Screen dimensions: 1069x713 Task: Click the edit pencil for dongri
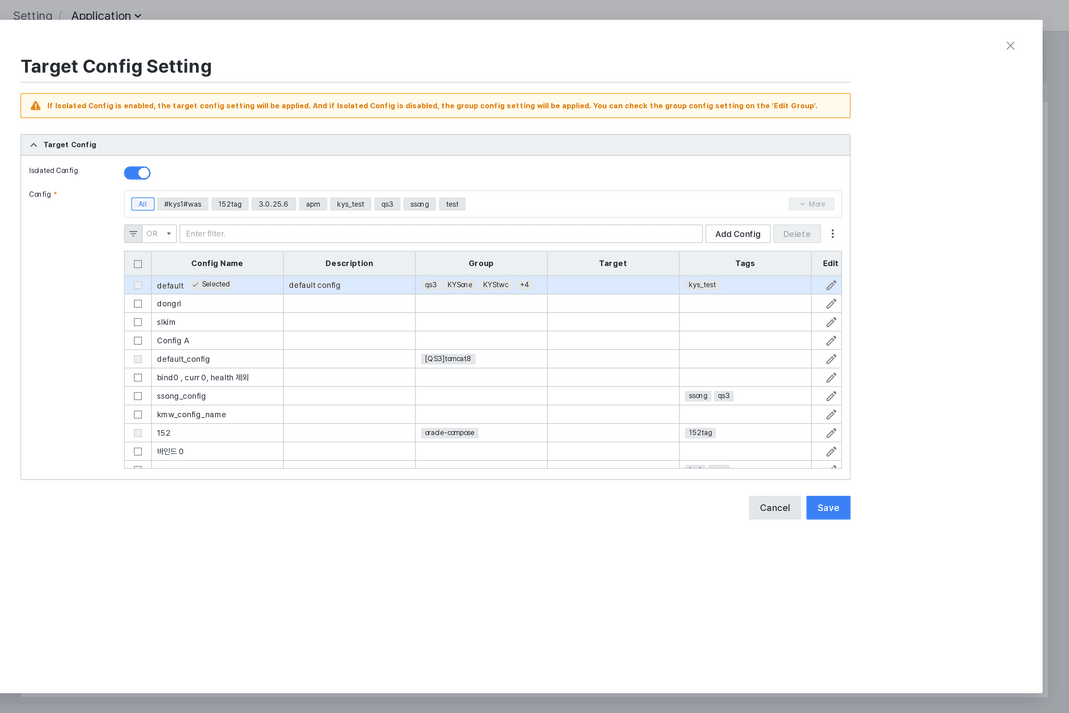click(x=830, y=303)
